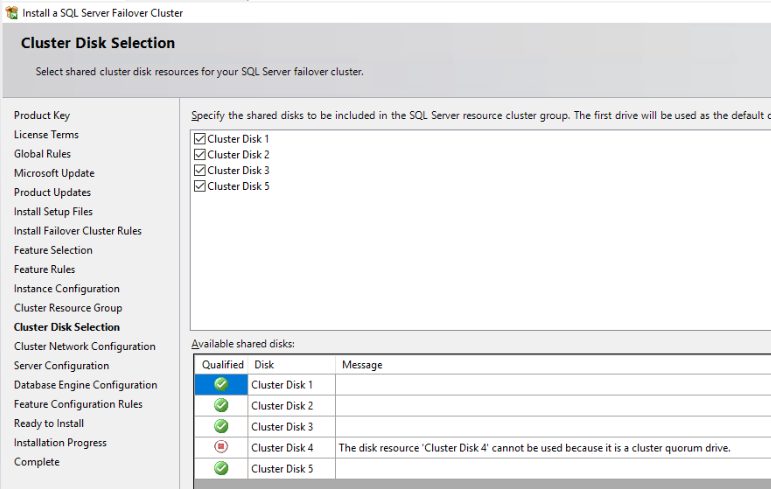Click the 'Select shared cluster disk resources' description text

click(199, 71)
